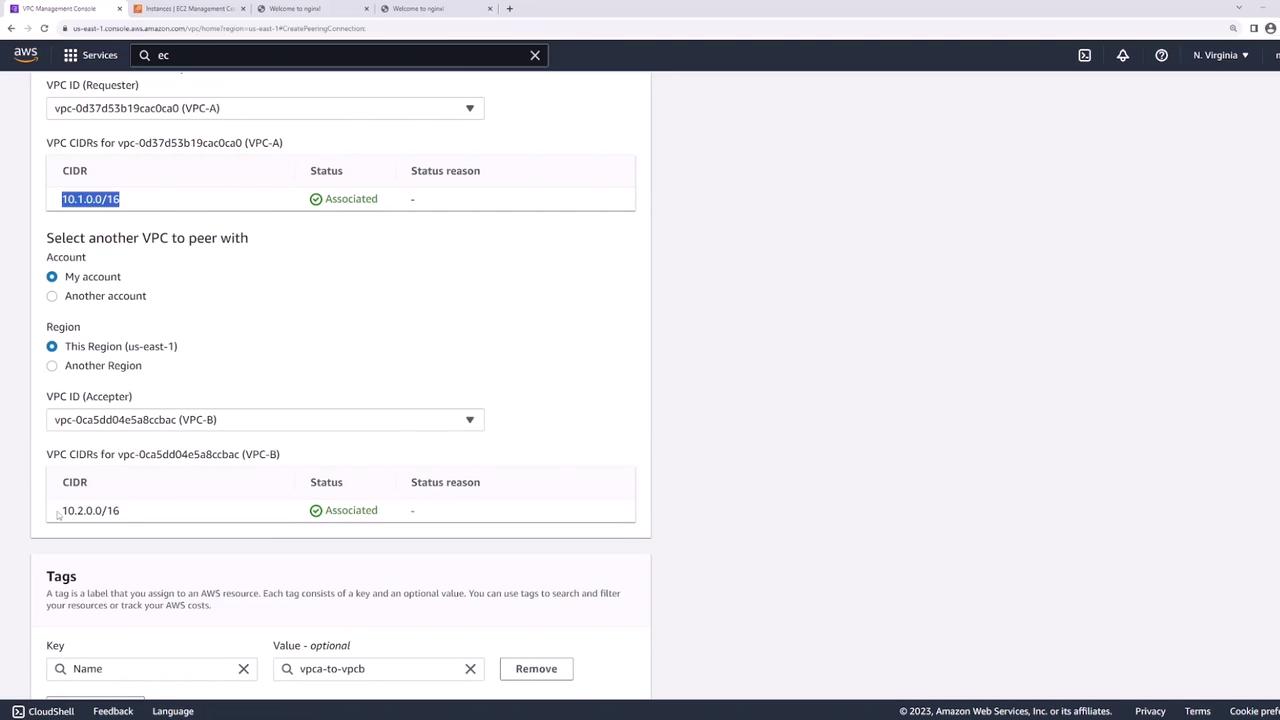The height and width of the screenshot is (720, 1280).
Task: Click the AWS logo home icon
Action: tap(25, 55)
